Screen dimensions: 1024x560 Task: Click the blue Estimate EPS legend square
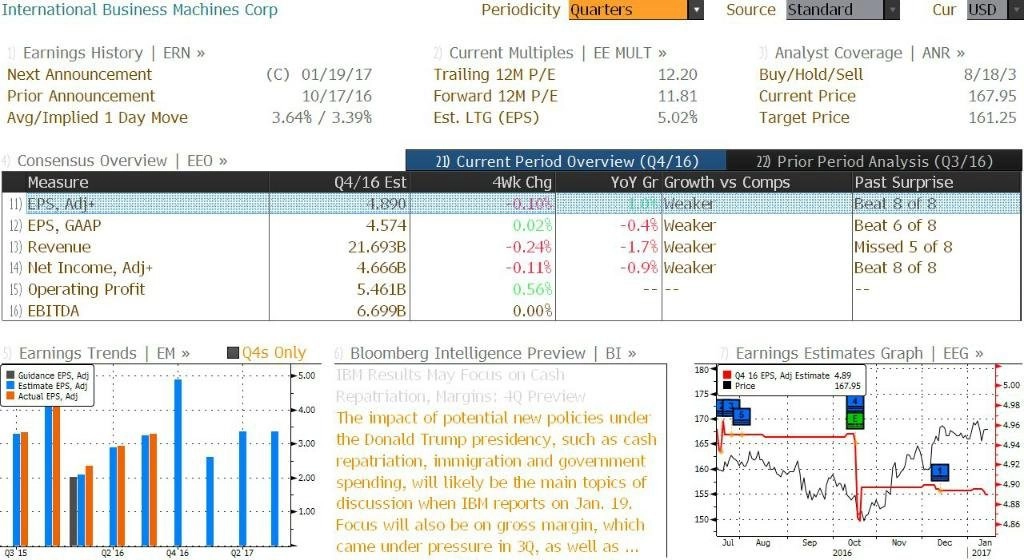[10, 386]
